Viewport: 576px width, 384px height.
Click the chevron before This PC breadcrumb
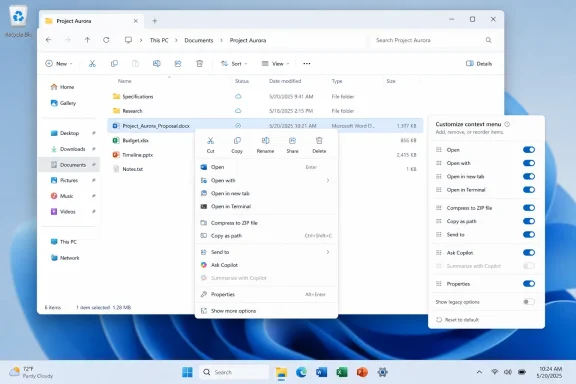[x=141, y=40]
